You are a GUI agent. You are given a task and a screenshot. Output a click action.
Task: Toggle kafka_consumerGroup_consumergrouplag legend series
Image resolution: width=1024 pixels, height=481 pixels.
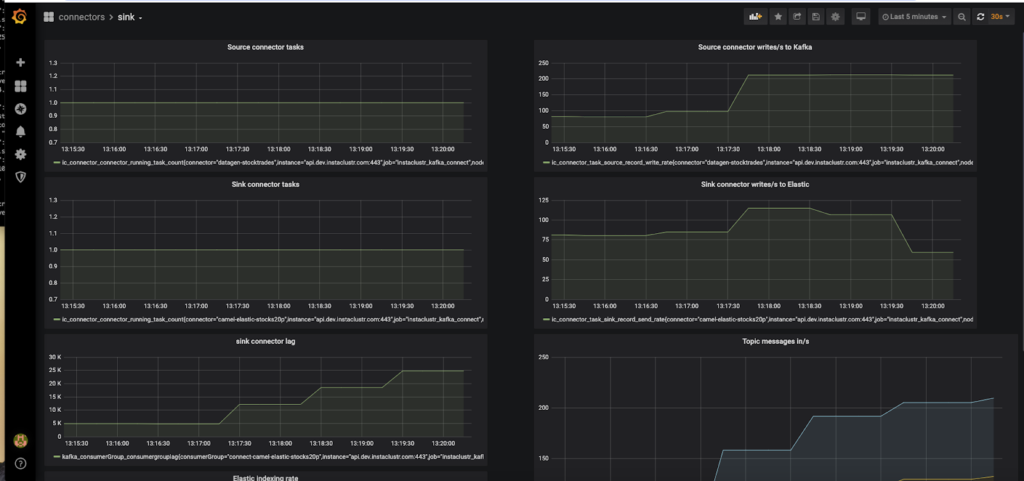pyautogui.click(x=272, y=456)
